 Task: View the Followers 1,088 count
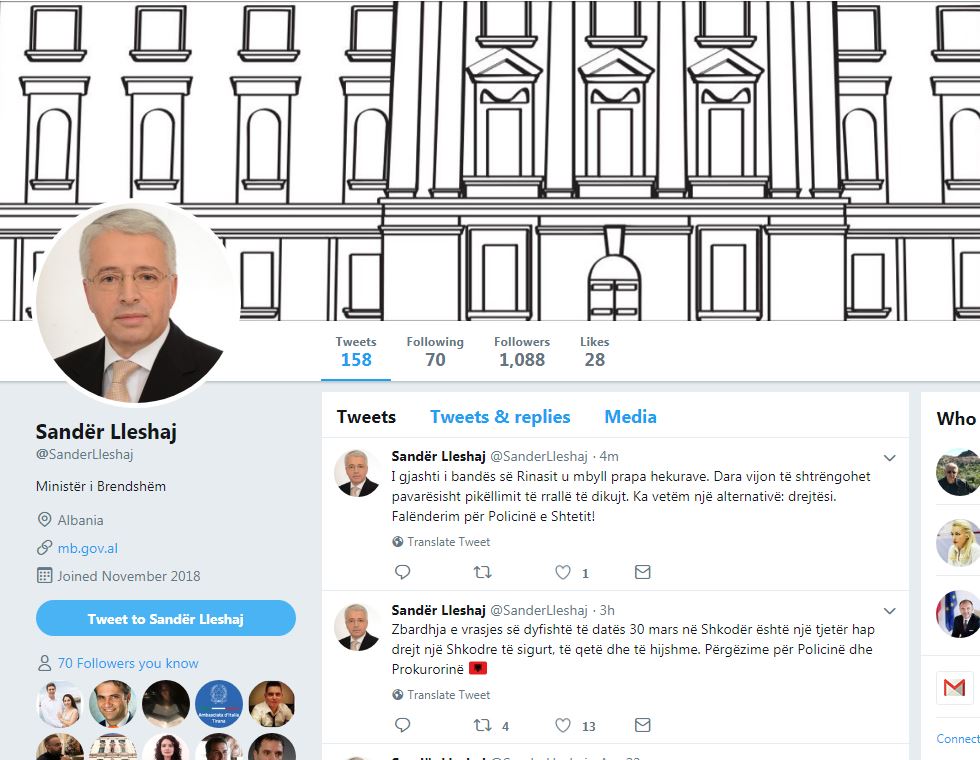pyautogui.click(x=522, y=352)
